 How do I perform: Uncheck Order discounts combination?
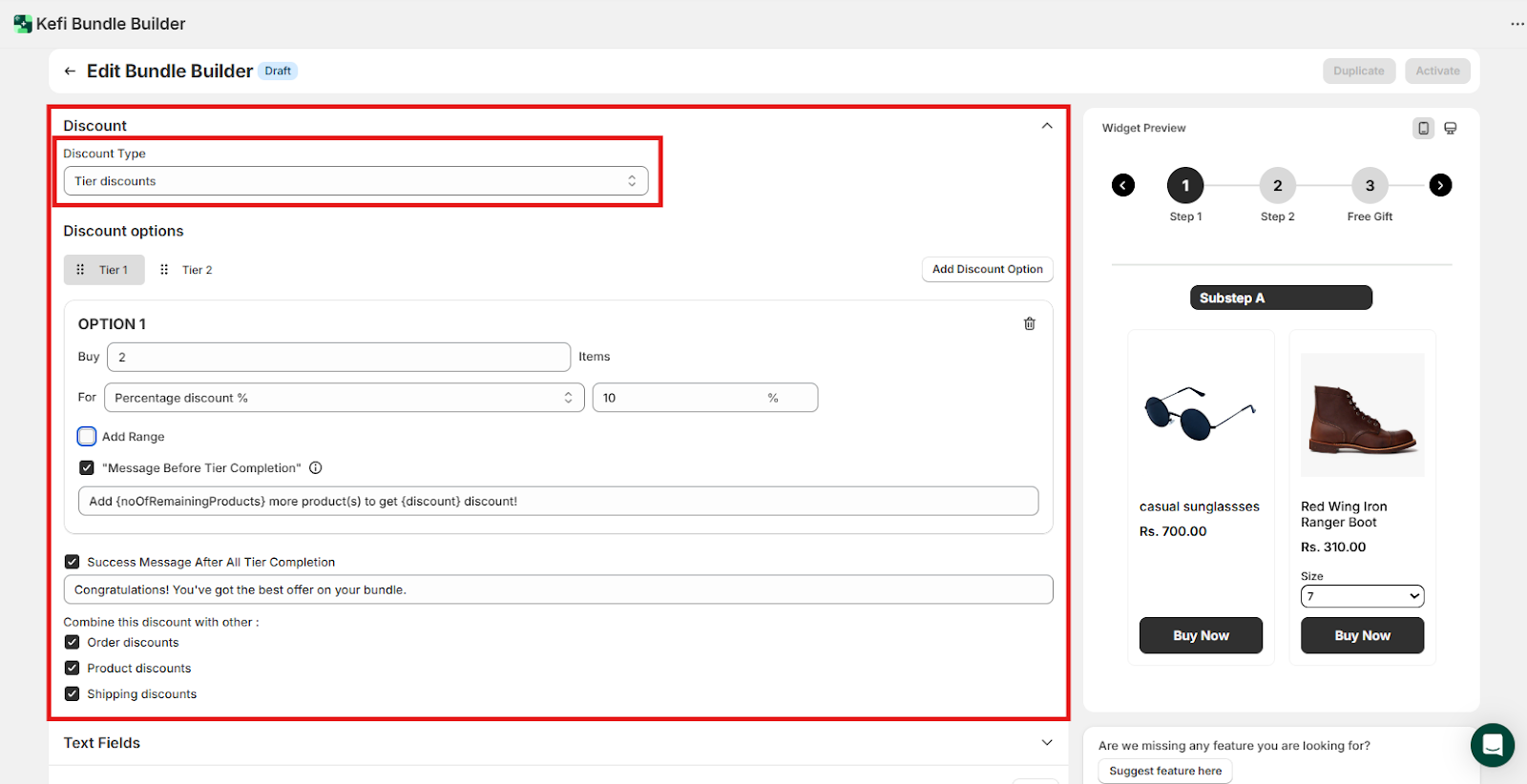[x=73, y=643]
